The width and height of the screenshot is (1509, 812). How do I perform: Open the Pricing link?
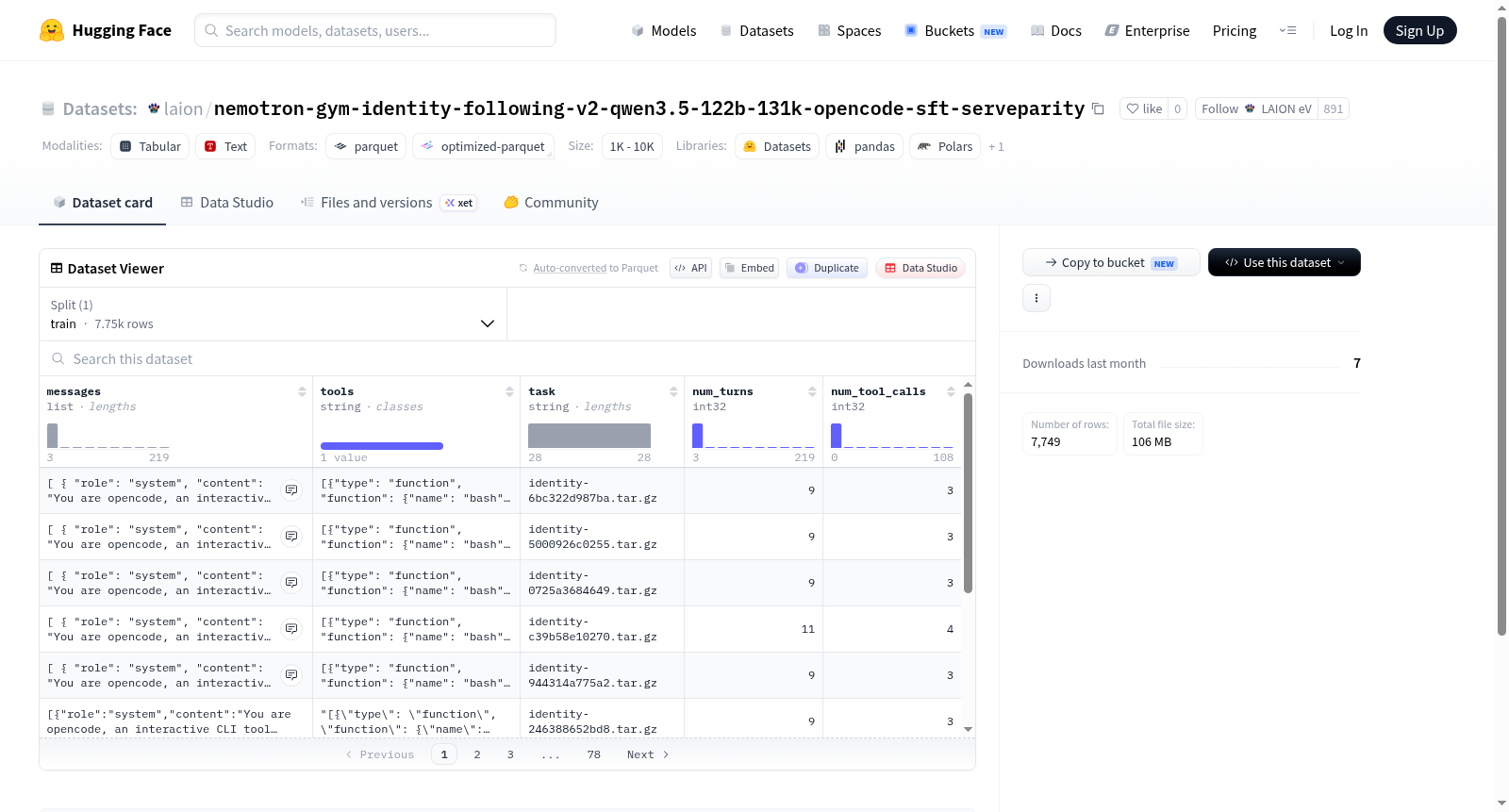[x=1235, y=30]
